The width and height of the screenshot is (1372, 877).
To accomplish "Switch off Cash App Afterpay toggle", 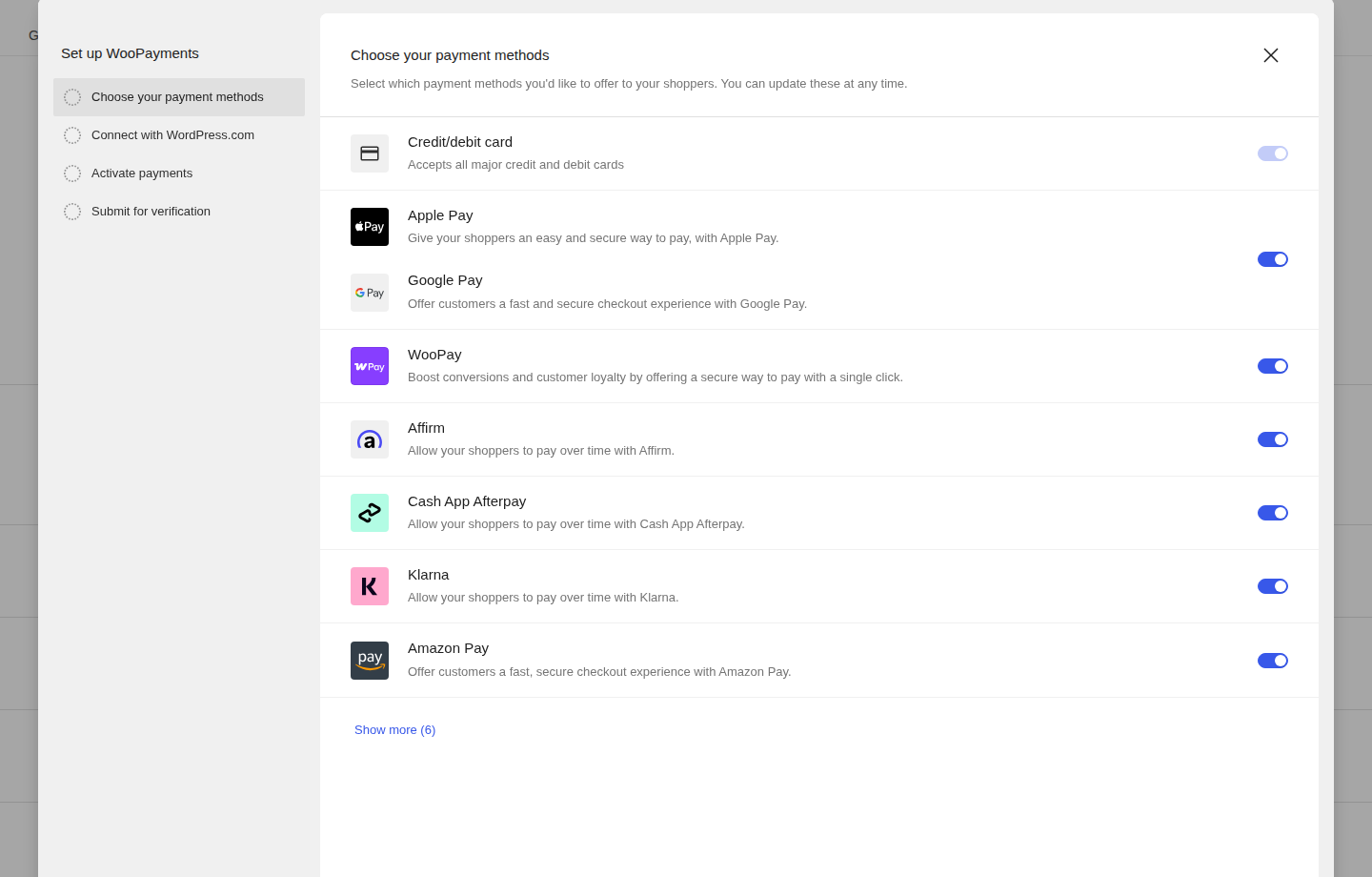I will coord(1273,513).
